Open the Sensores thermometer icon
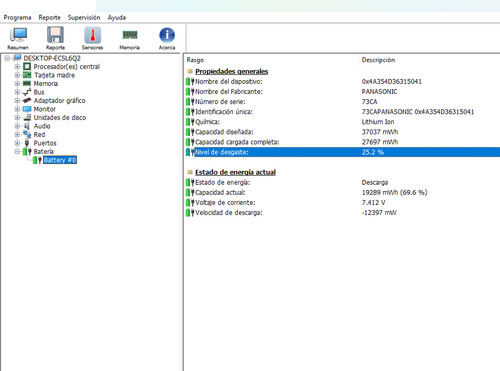Viewport: 500px width, 371px height. point(92,38)
